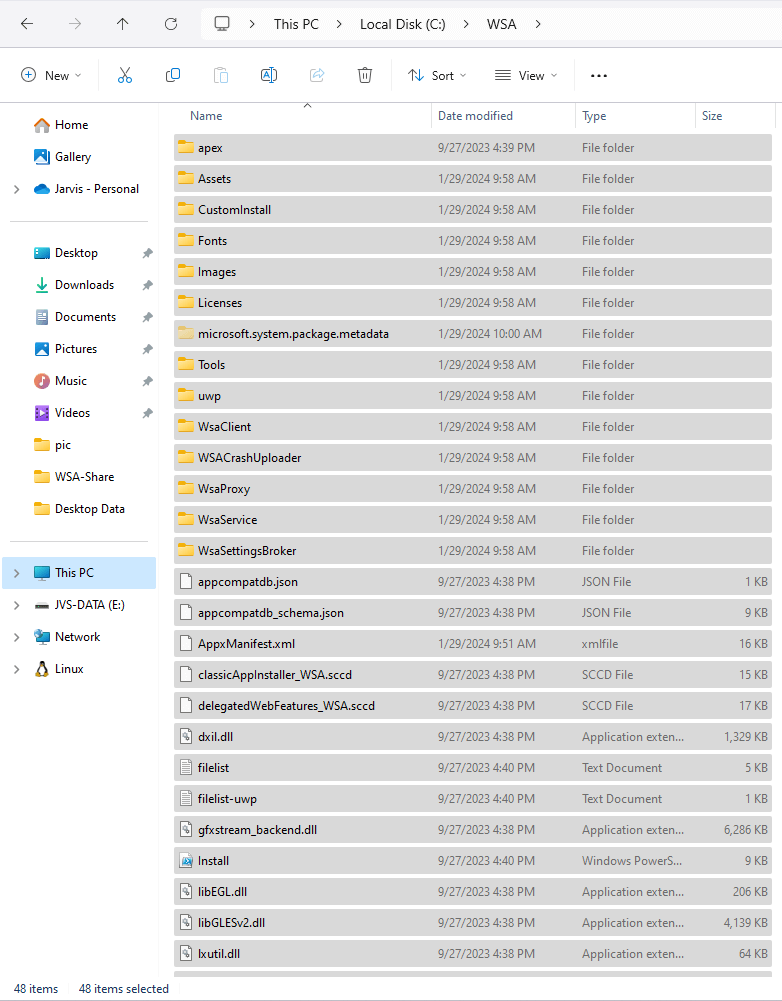Open the View dropdown menu
782x1001 pixels.
point(526,75)
